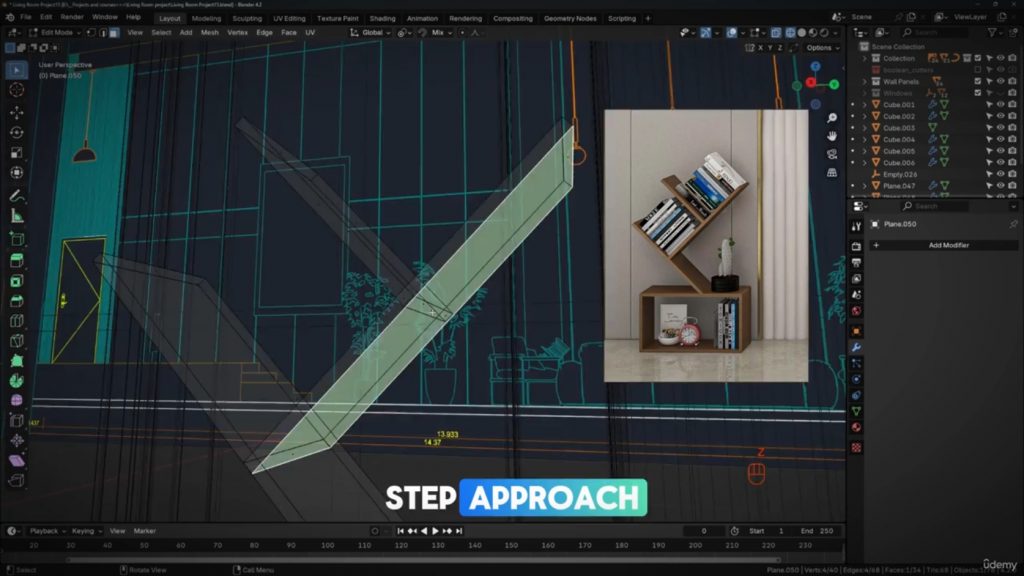Viewport: 1024px width, 576px height.
Task: Open the Playback dropdown in timeline
Action: tap(46, 531)
